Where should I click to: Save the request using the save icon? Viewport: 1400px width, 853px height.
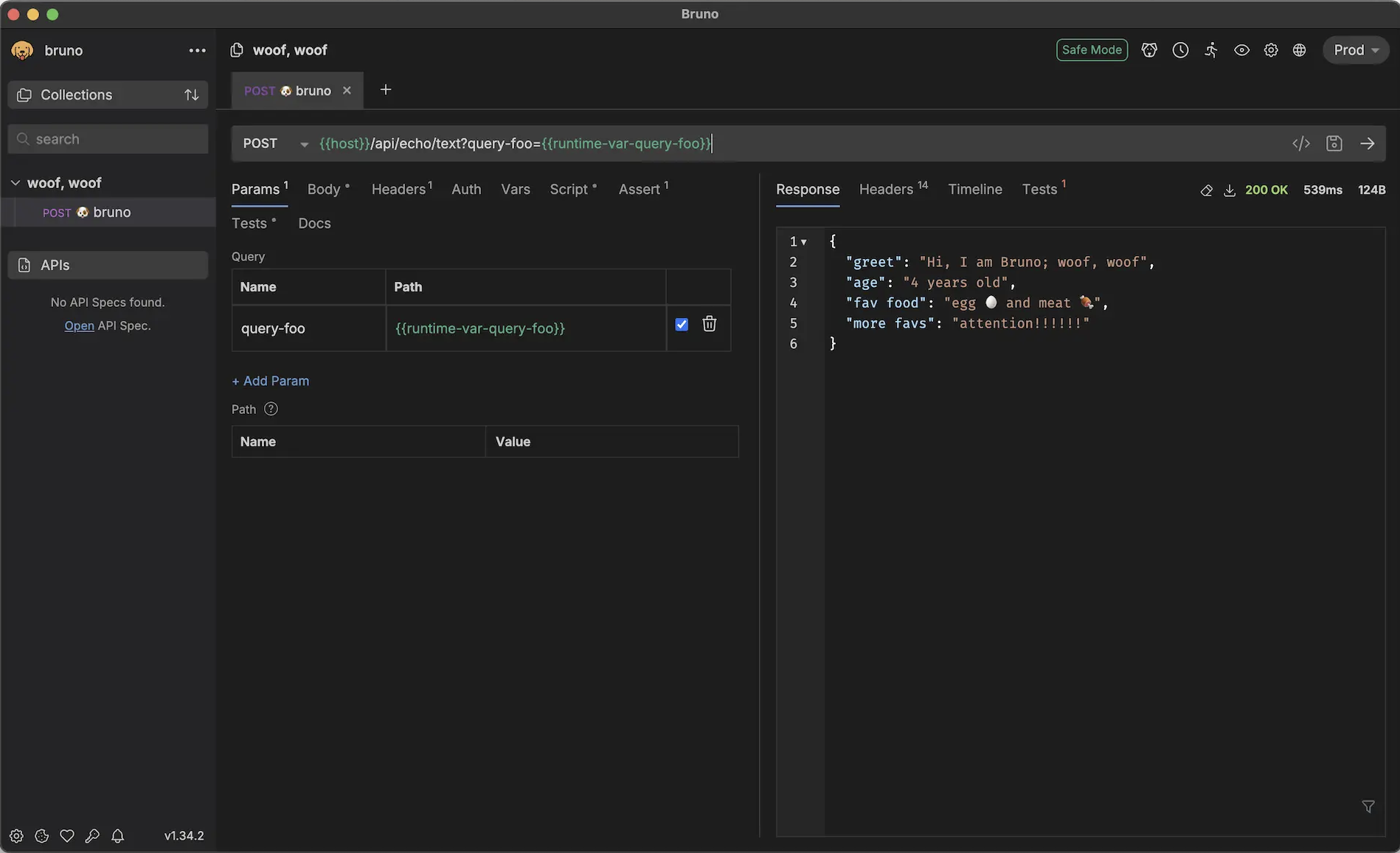coord(1334,143)
